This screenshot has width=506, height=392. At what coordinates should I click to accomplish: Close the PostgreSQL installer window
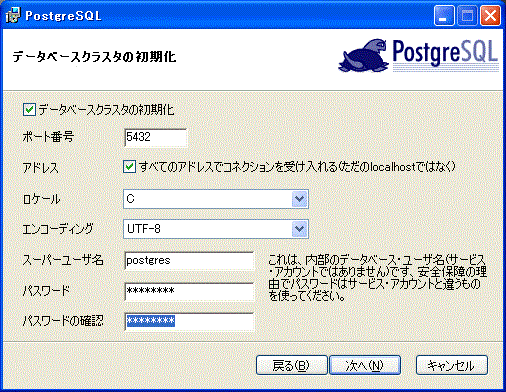pos(490,16)
